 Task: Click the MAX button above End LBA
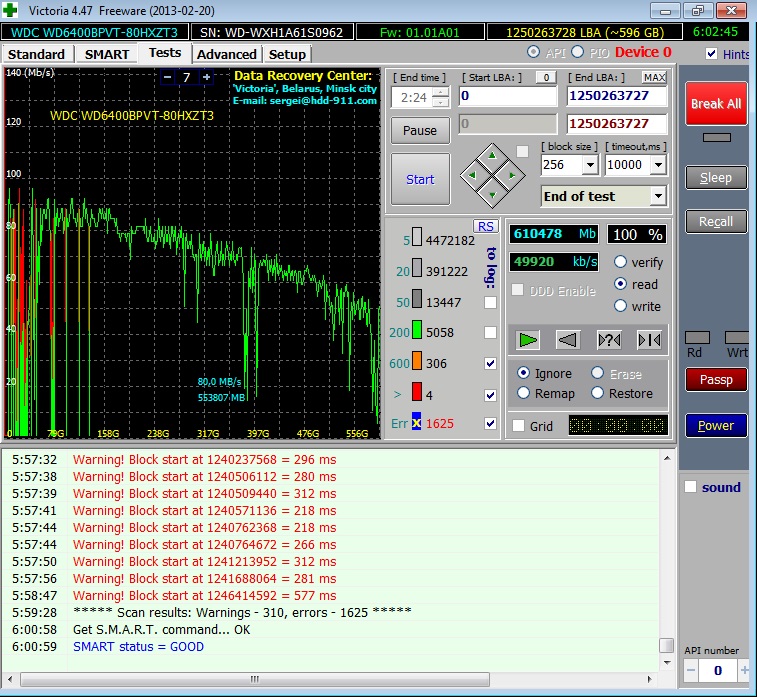[654, 77]
